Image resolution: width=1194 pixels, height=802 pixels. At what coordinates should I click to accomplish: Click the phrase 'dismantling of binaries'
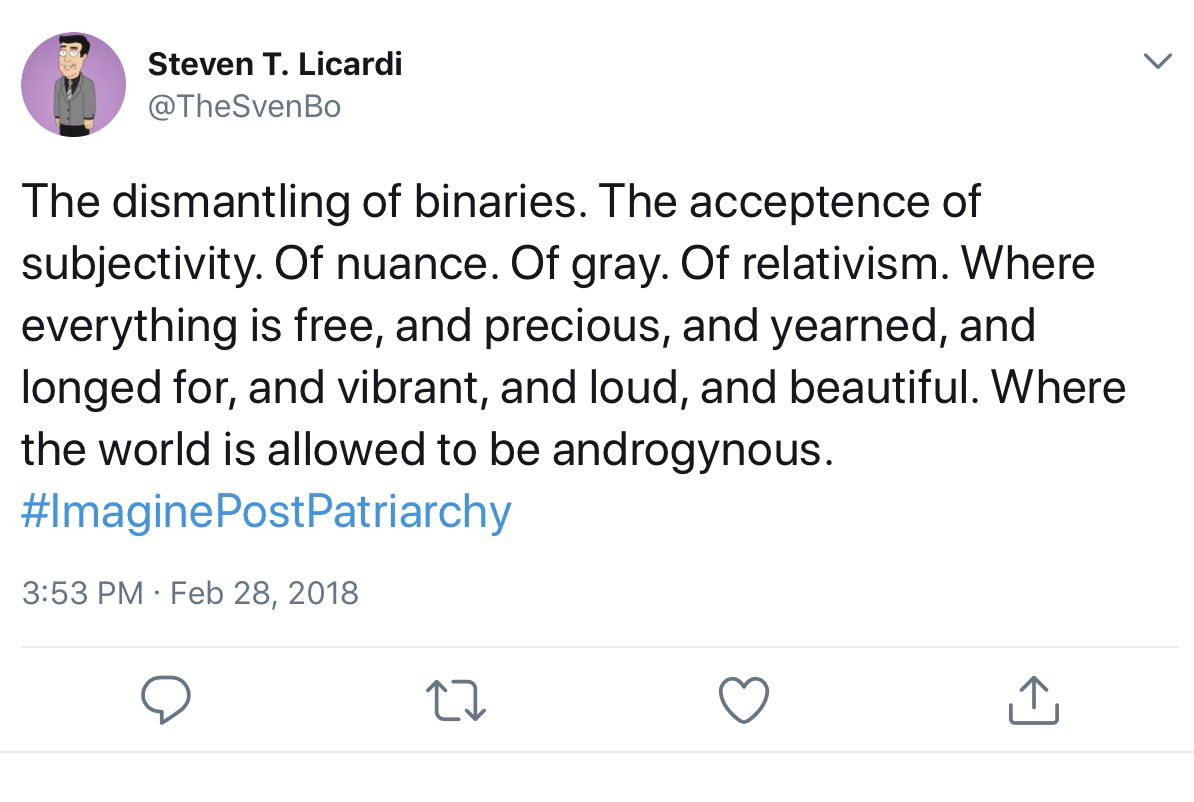pos(344,202)
